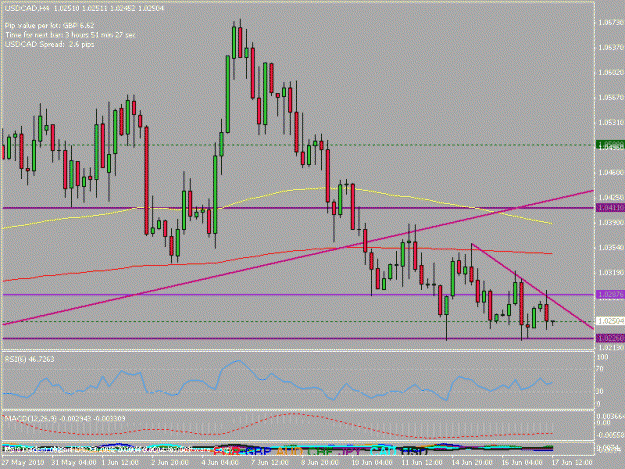Viewport: 625px width, 469px height.
Task: Click the green CHF currency label
Action: click(x=320, y=451)
